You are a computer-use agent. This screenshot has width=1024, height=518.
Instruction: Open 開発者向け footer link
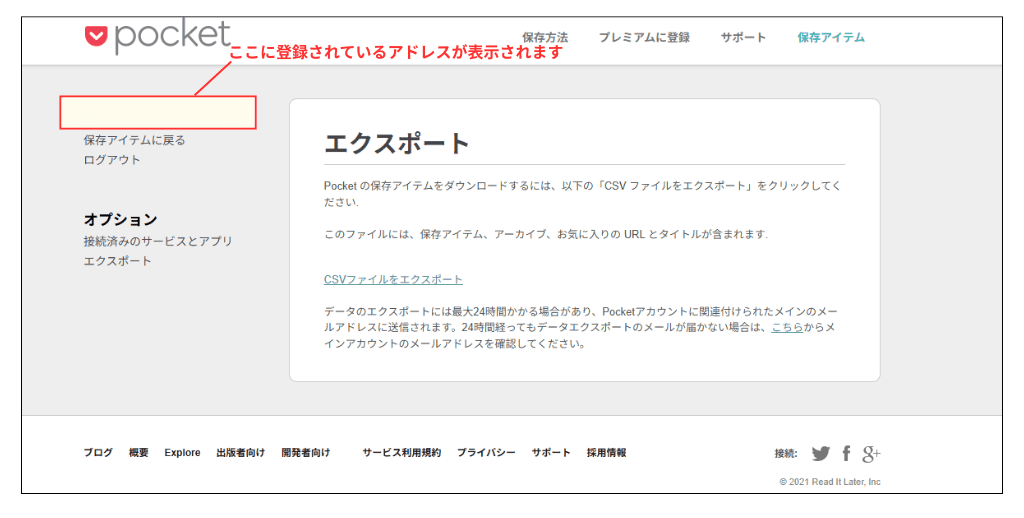(306, 452)
